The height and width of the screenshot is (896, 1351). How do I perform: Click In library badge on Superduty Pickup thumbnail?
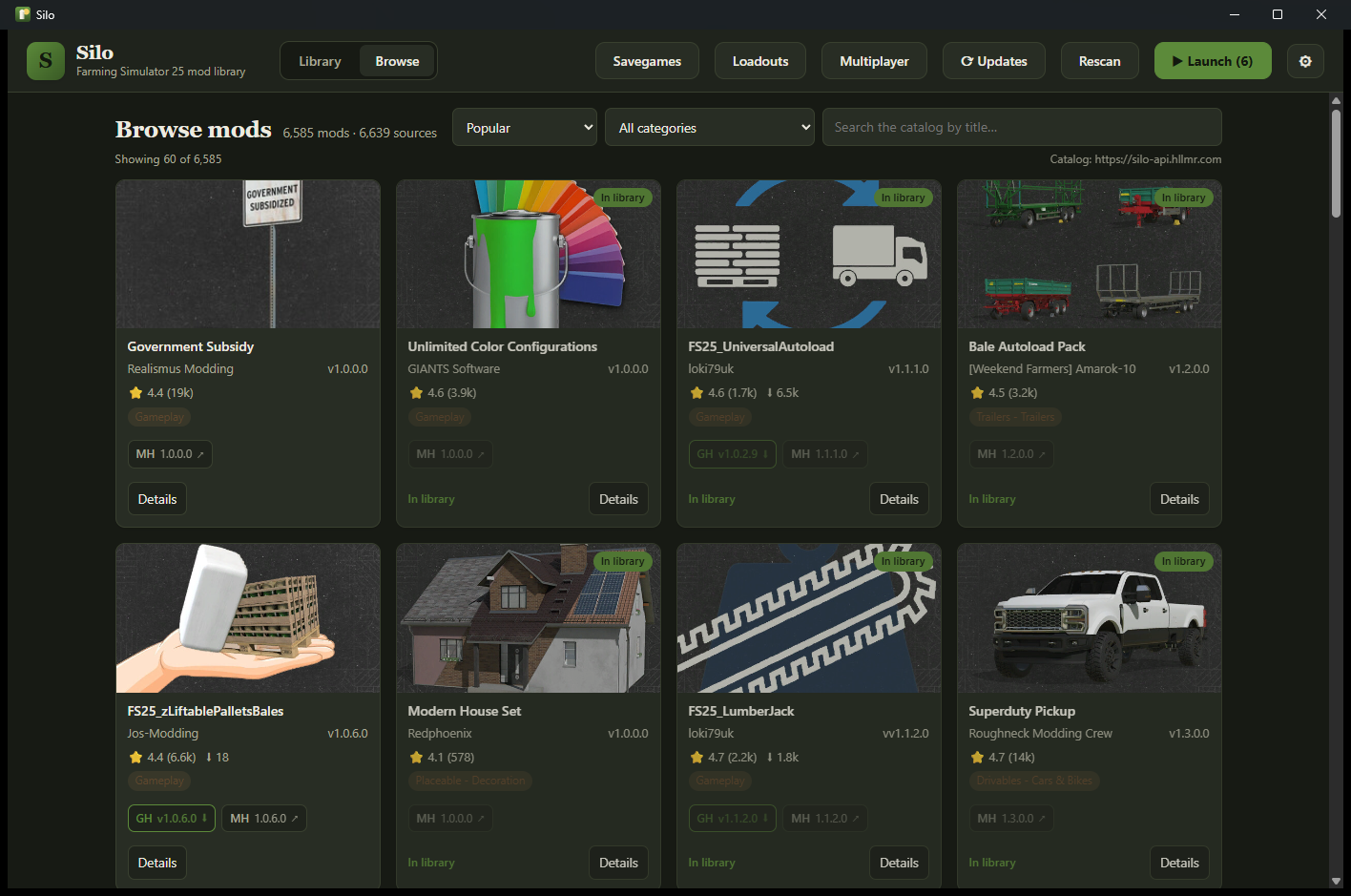tap(1183, 561)
